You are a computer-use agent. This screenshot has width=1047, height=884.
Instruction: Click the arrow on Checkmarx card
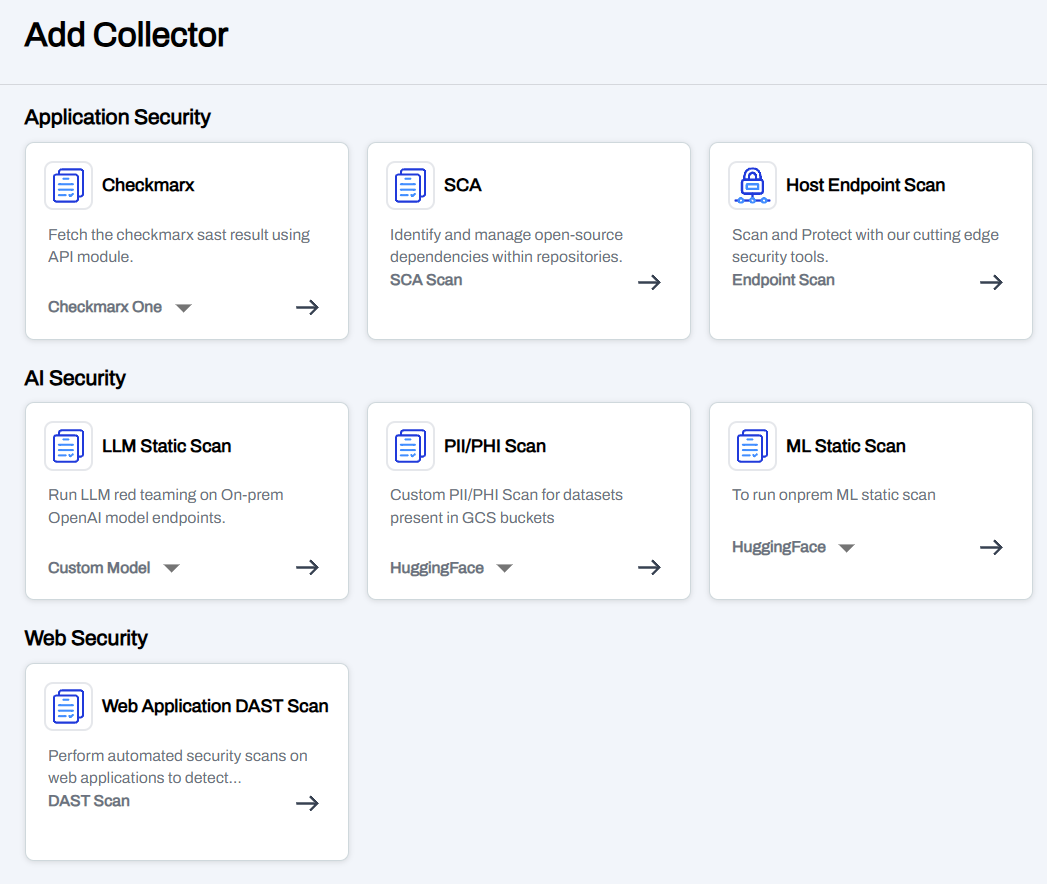tap(307, 307)
